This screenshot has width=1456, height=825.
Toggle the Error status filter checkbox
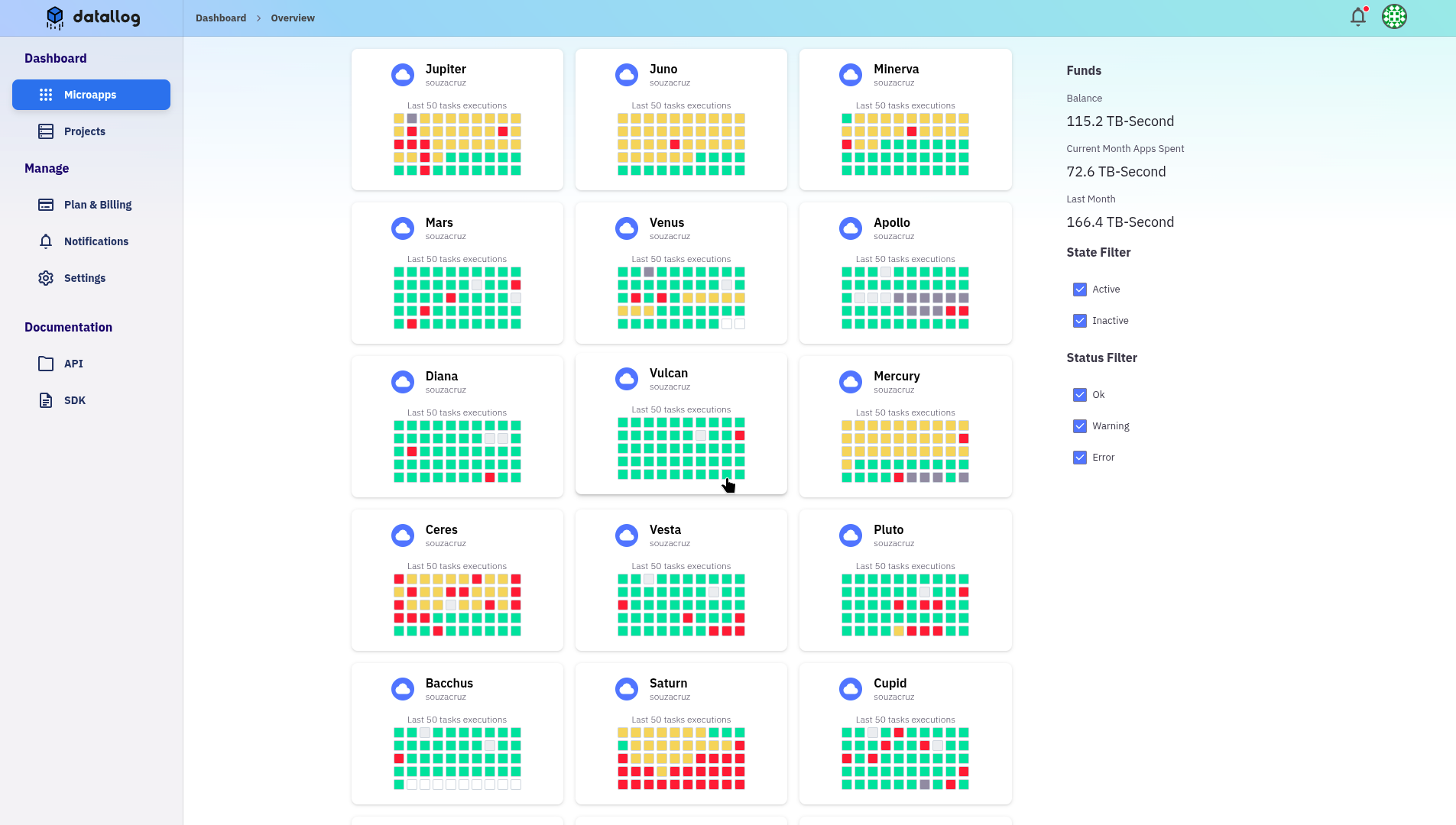1079,458
